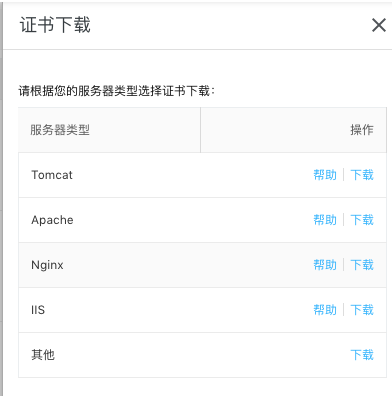The height and width of the screenshot is (396, 392).
Task: Select the IIS server type label
Action: (x=38, y=310)
